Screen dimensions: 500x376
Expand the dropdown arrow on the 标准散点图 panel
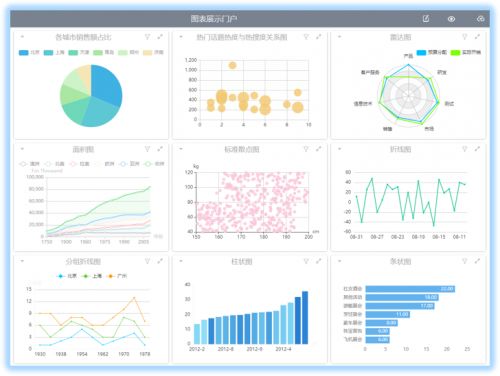coord(181,149)
